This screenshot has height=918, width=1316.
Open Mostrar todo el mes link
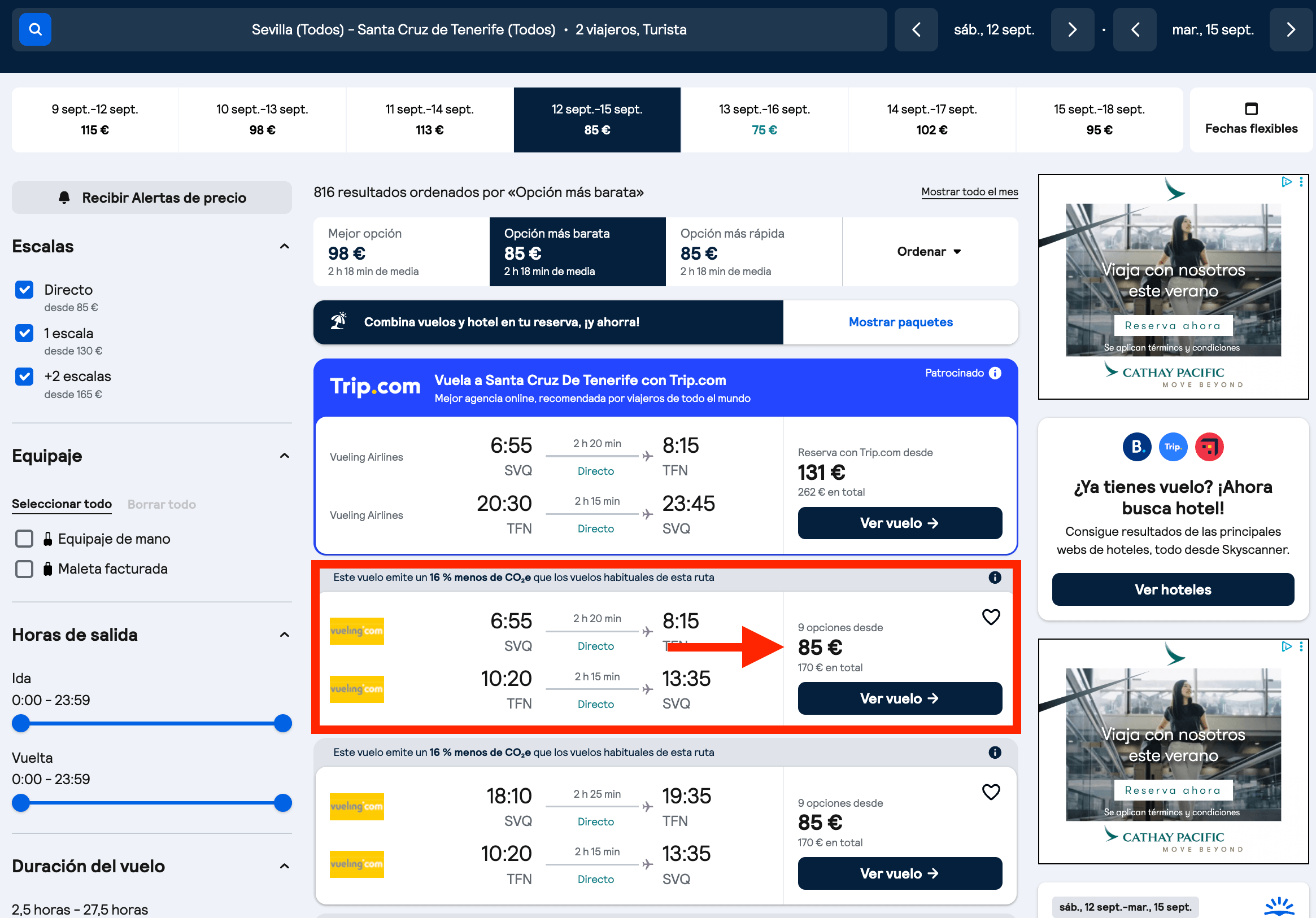coord(970,192)
